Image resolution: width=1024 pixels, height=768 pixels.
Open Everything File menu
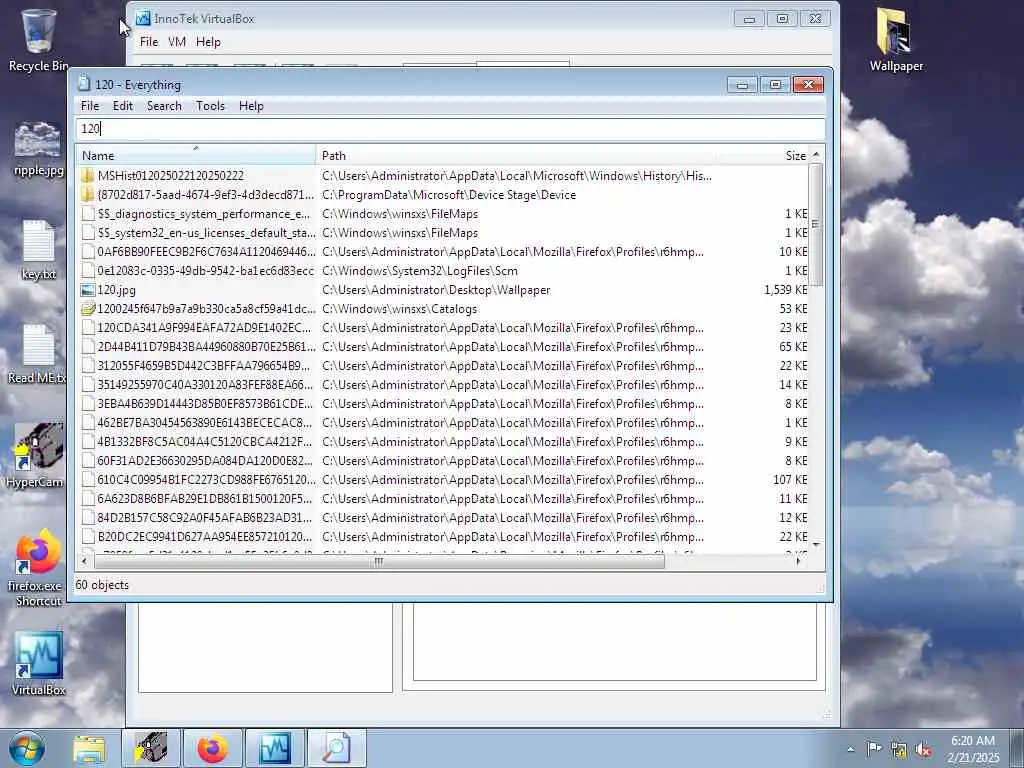90,106
